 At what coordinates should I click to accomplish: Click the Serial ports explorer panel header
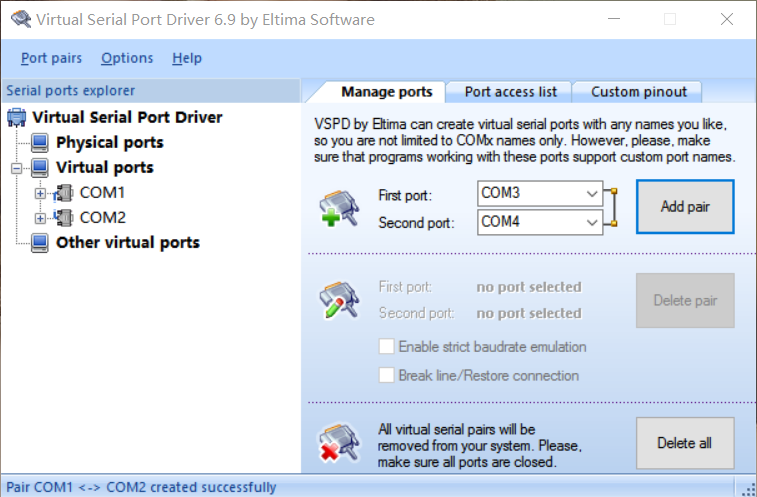pyautogui.click(x=151, y=91)
